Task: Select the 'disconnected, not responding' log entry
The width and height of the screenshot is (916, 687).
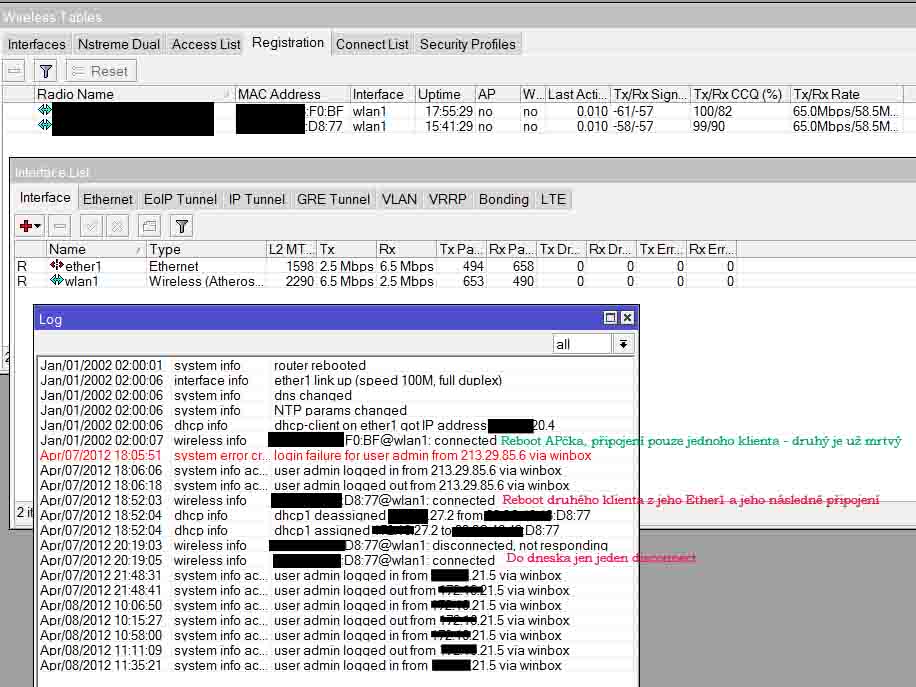Action: coord(336,546)
